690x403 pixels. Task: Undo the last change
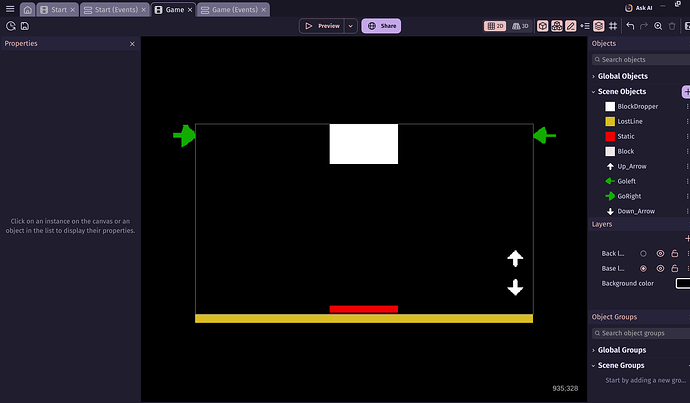630,26
